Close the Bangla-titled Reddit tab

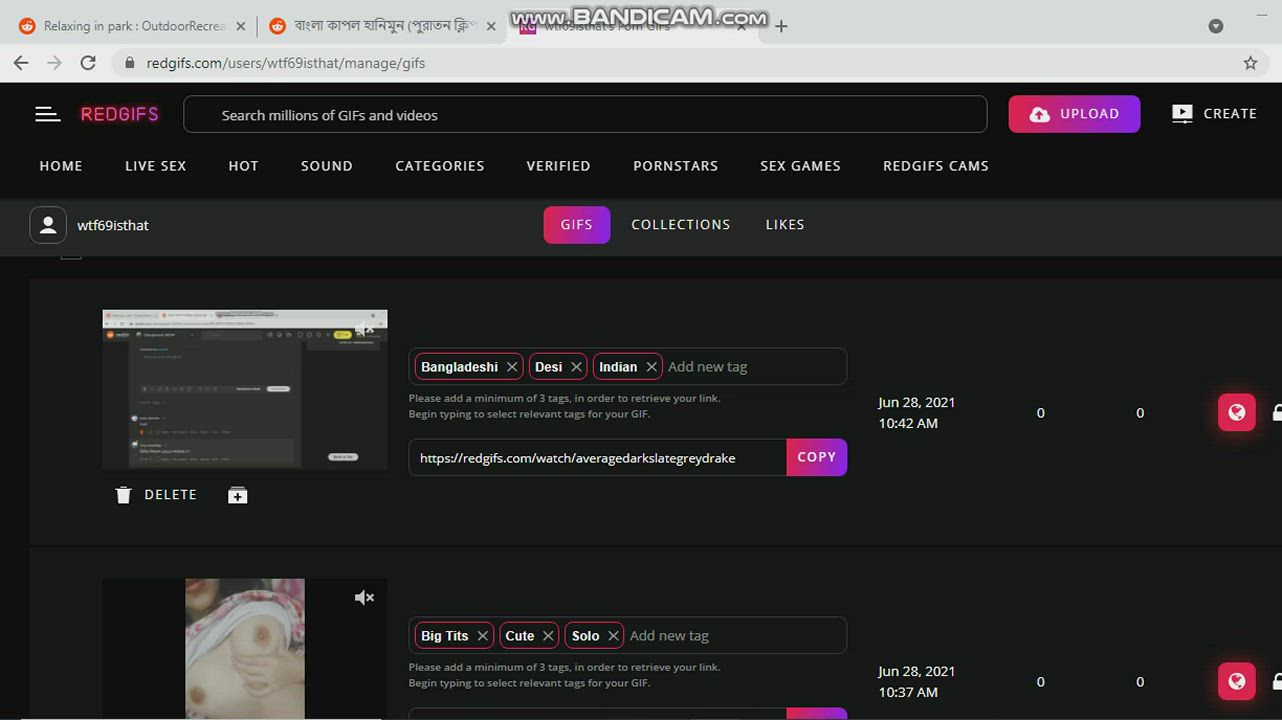tap(491, 26)
